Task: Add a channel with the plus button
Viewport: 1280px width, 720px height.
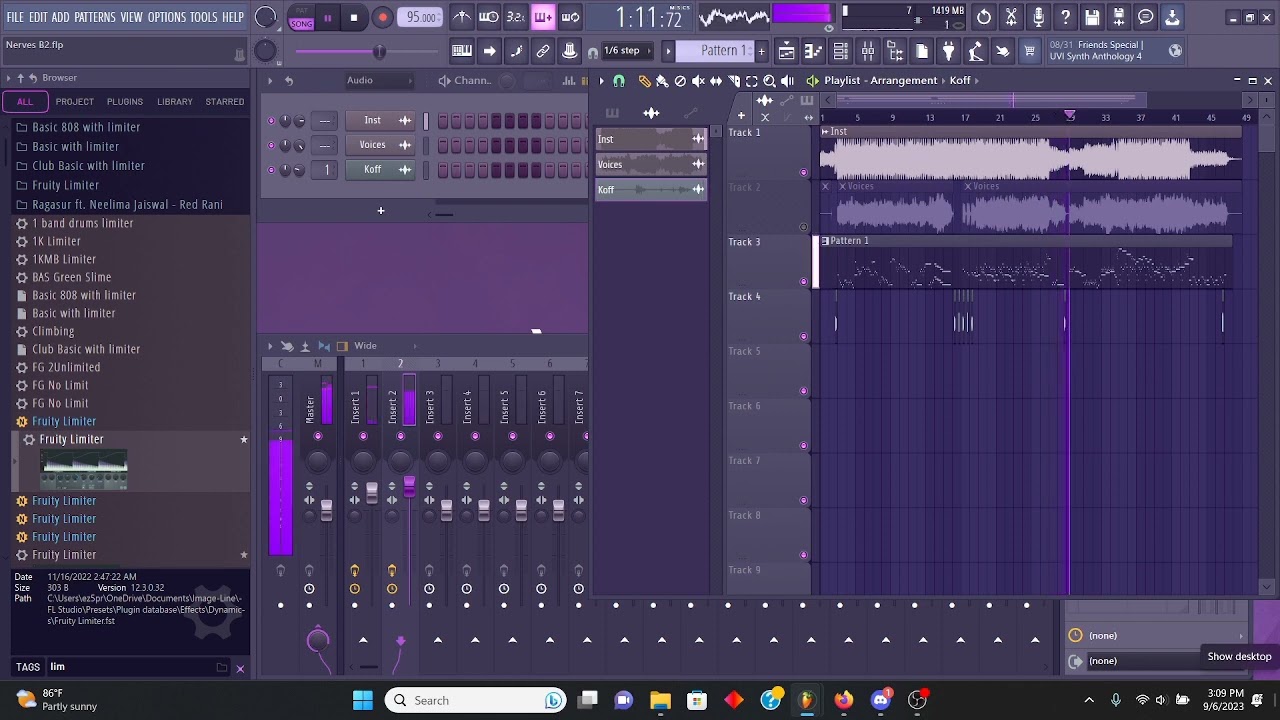Action: pos(380,211)
